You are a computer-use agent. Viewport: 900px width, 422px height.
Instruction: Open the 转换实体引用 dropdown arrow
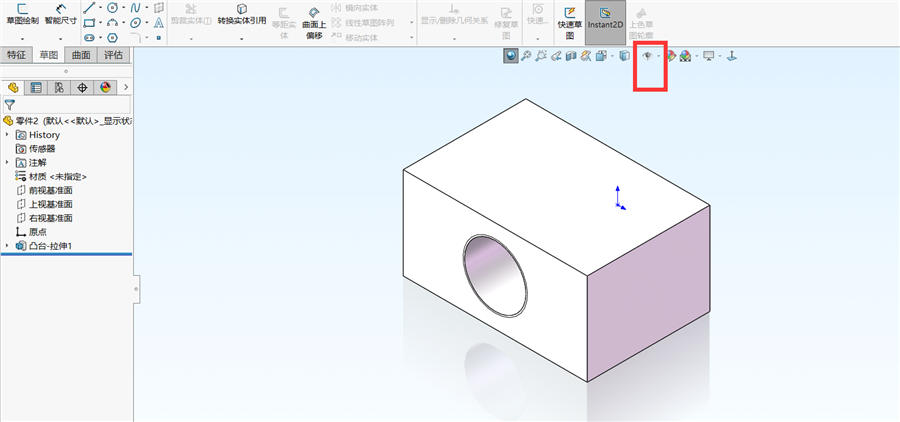click(x=242, y=38)
